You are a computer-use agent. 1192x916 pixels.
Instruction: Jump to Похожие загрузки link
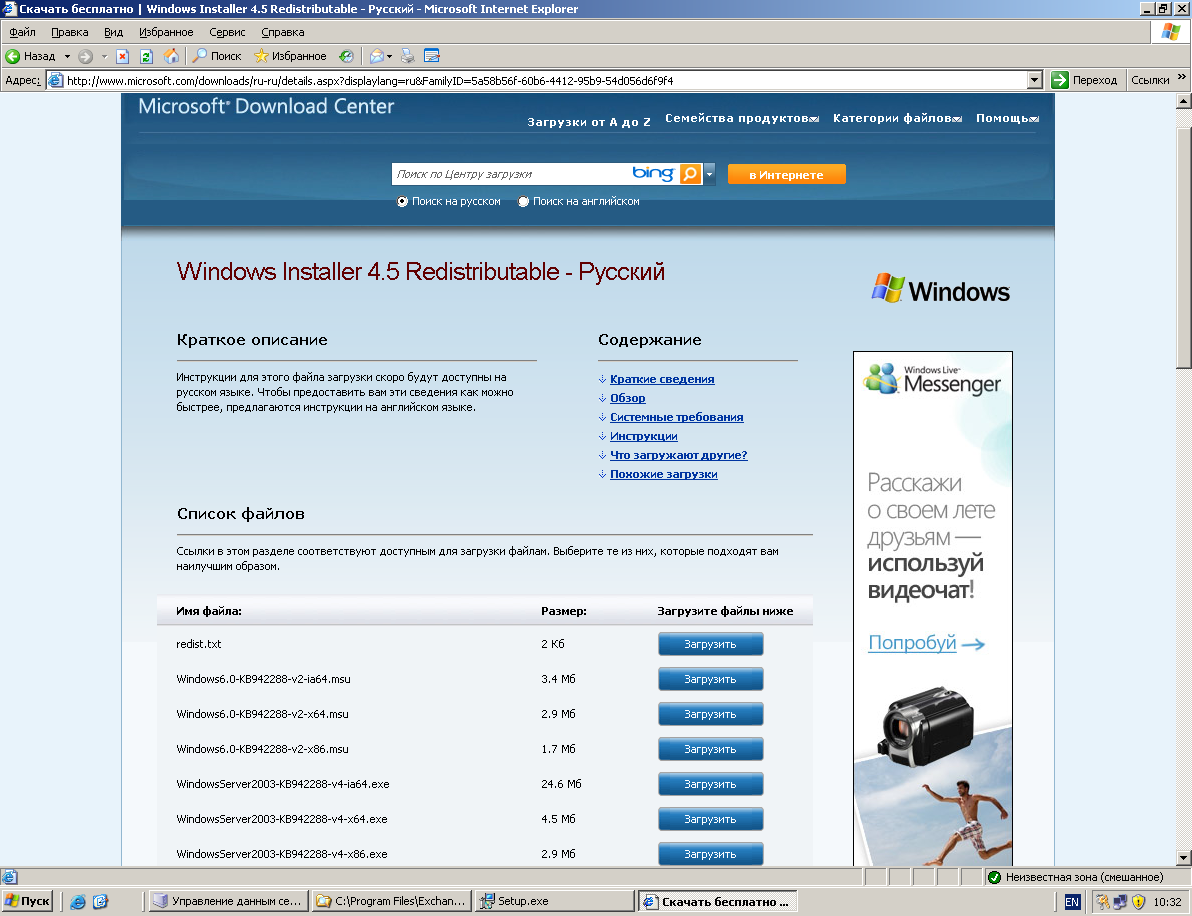[x=664, y=474]
